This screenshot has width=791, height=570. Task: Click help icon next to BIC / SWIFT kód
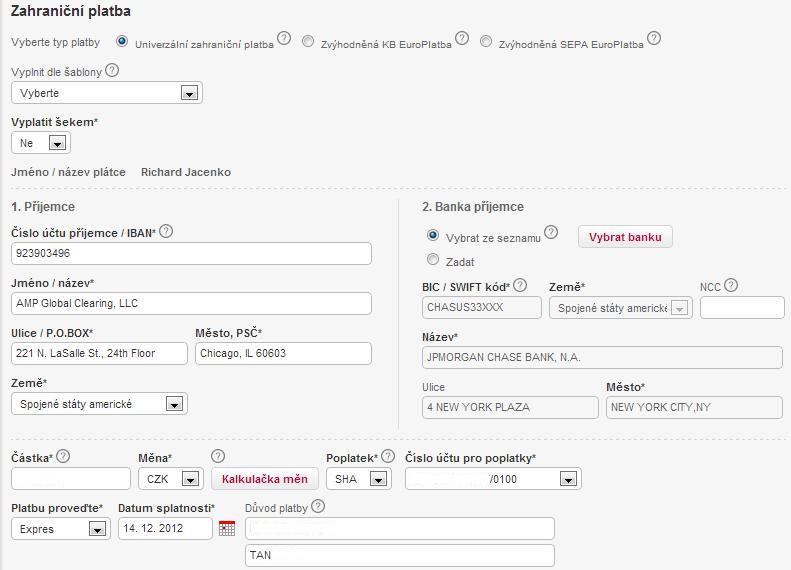click(520, 286)
